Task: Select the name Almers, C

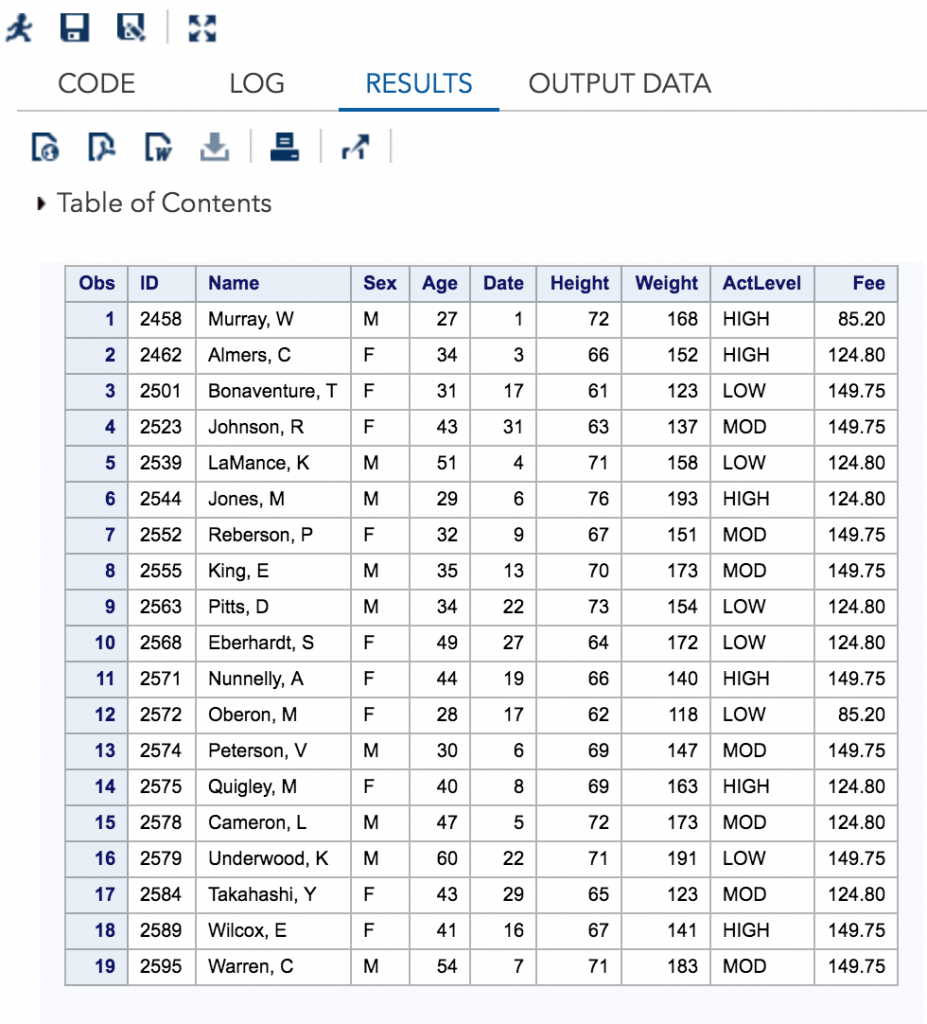Action: click(x=249, y=355)
